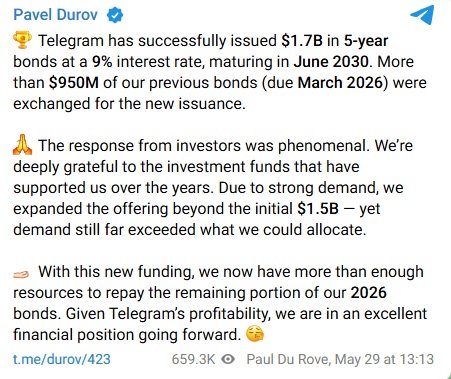This screenshot has width=451, height=379.
Task: Click the praying hands emoji
Action: (22, 145)
